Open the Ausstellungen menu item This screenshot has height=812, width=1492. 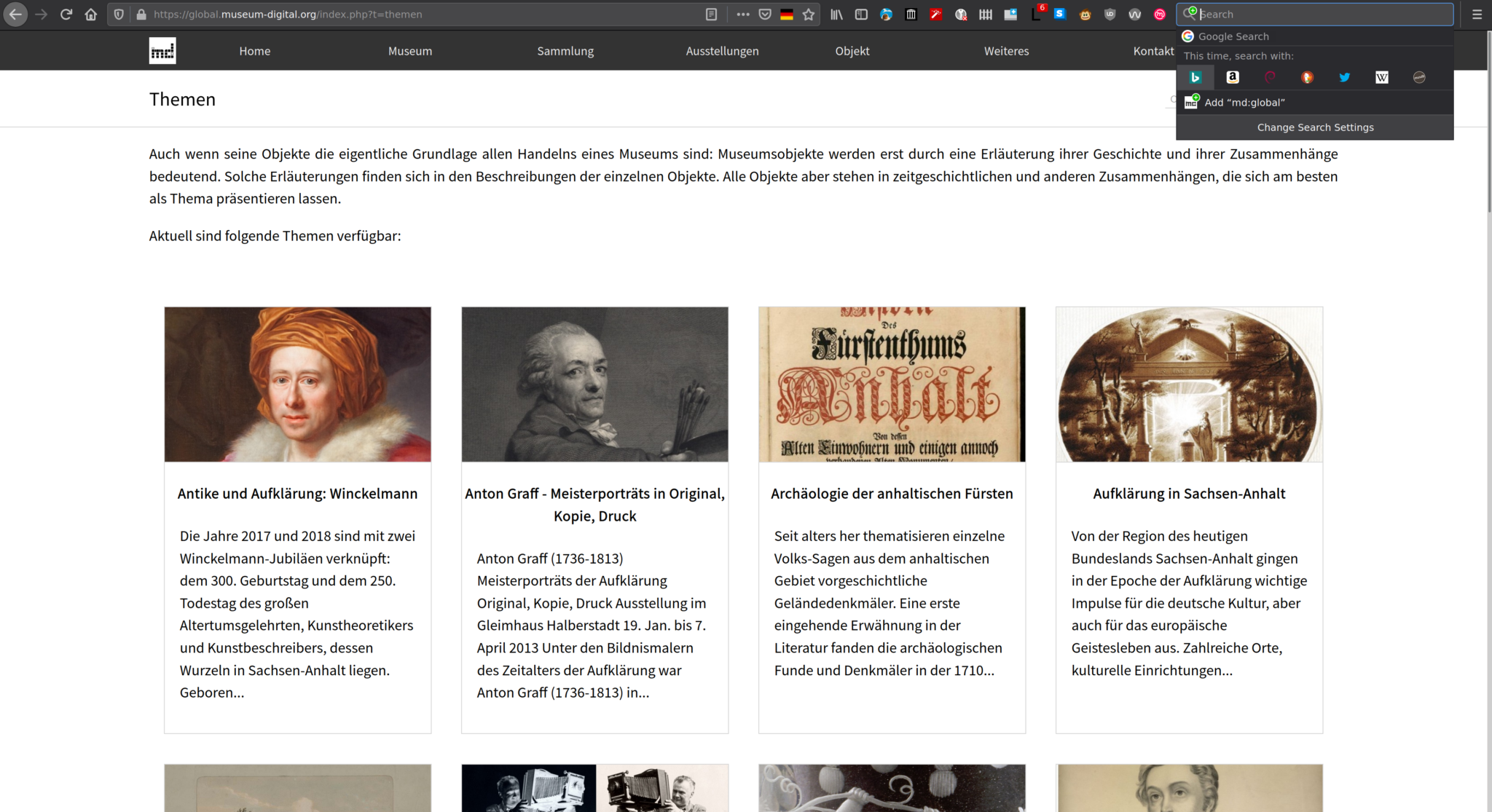click(722, 51)
